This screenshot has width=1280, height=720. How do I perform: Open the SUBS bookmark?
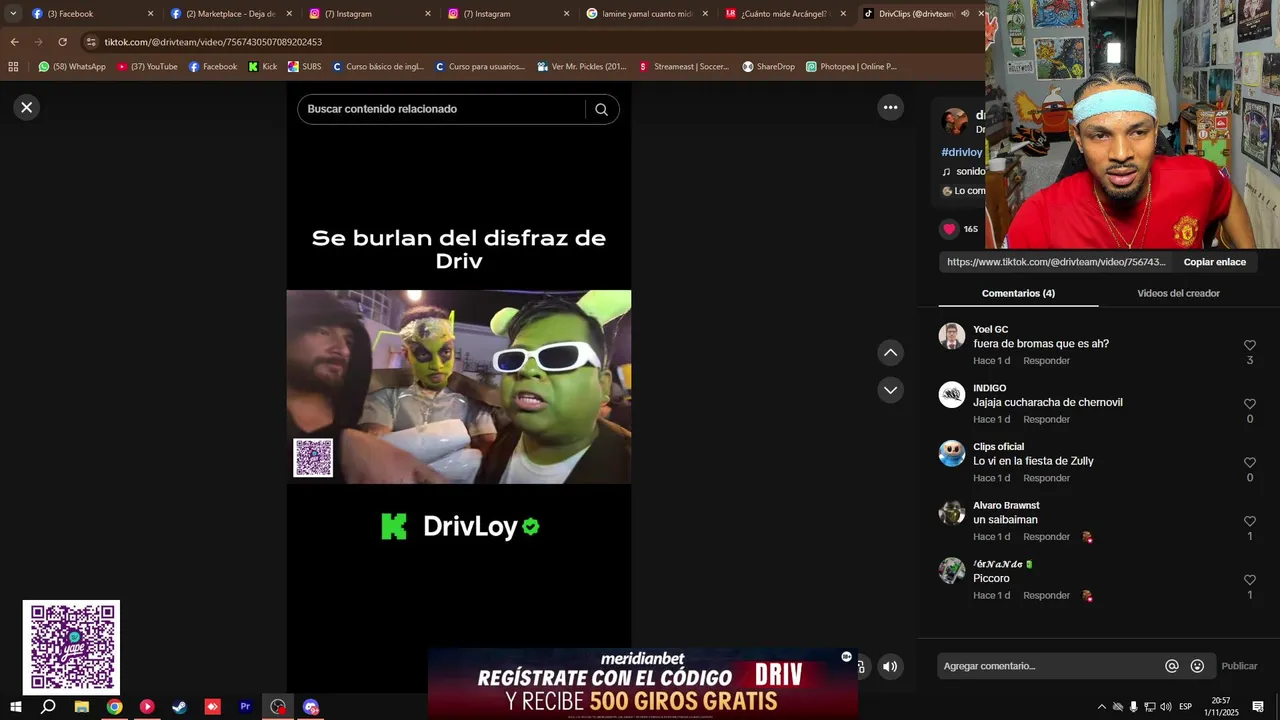pyautogui.click(x=305, y=67)
